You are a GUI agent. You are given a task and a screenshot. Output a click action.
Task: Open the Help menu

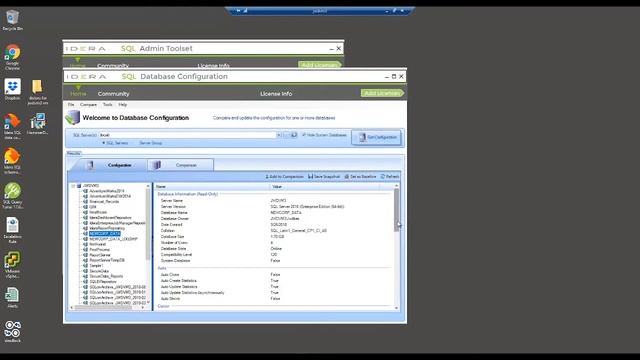point(122,105)
